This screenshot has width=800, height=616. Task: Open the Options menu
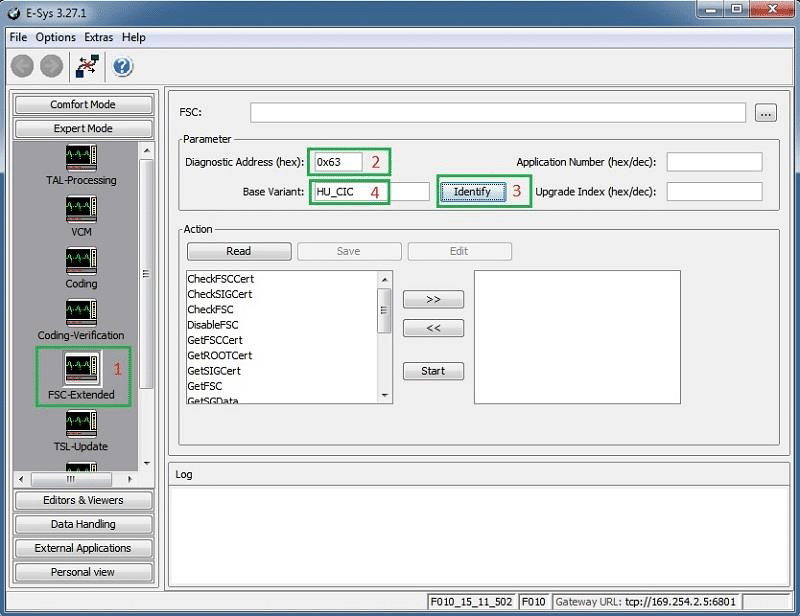tap(56, 37)
